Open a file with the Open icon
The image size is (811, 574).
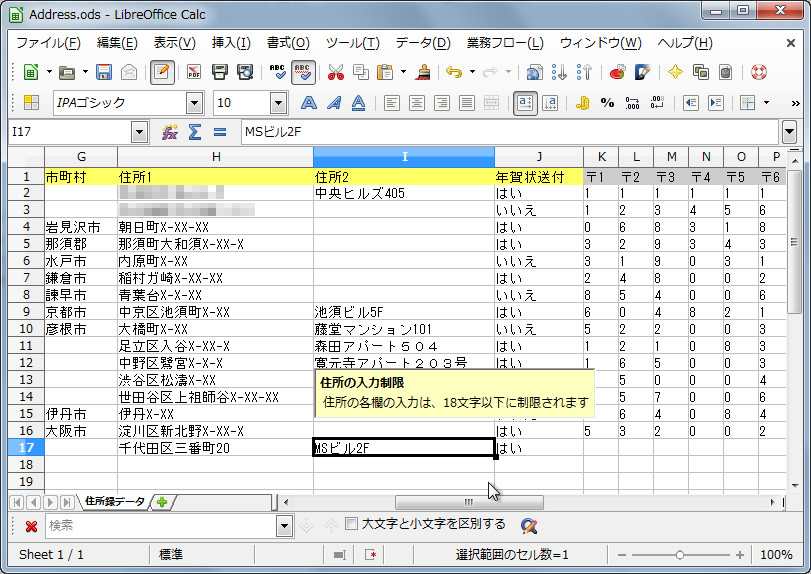pos(67,72)
